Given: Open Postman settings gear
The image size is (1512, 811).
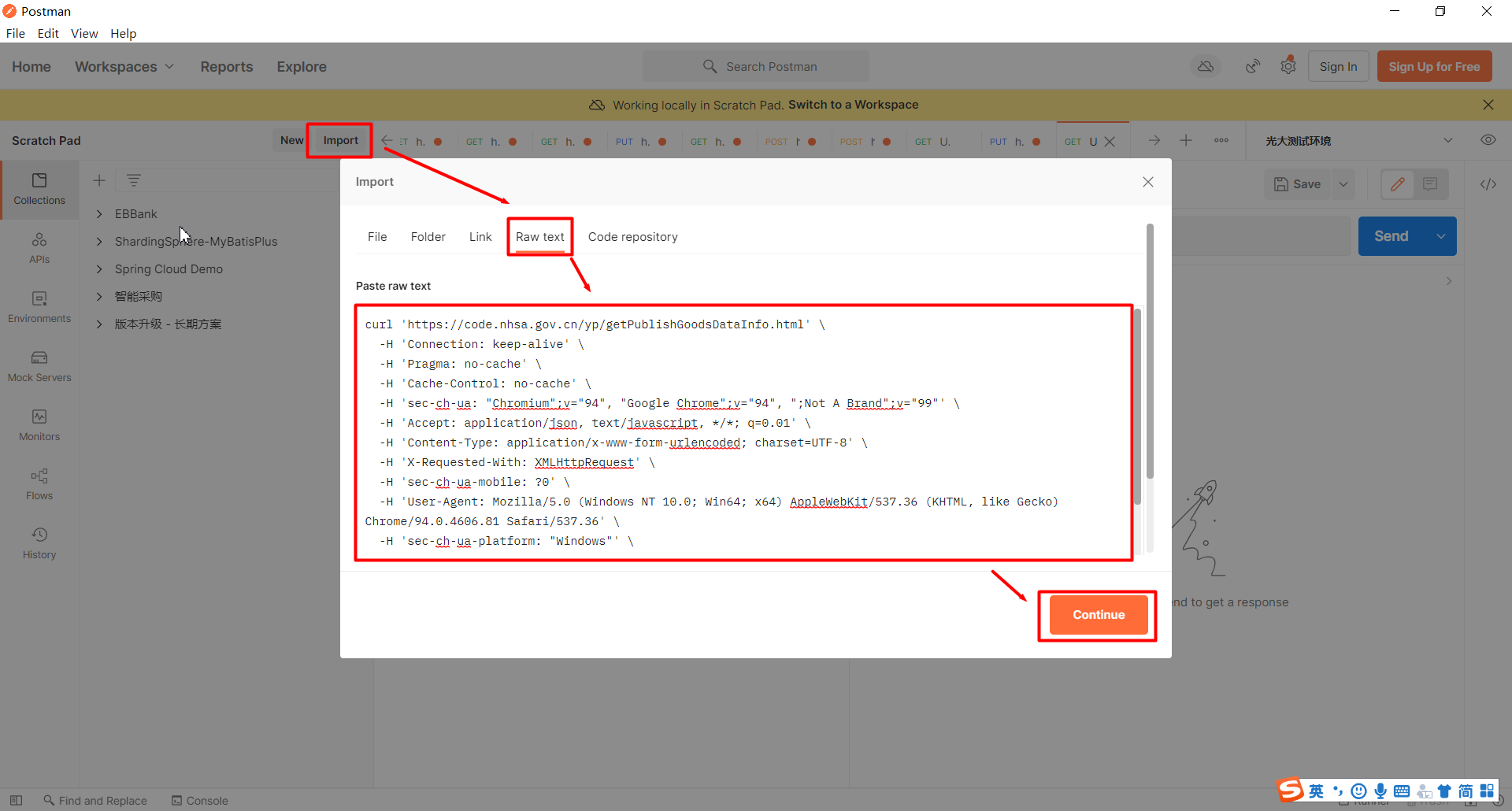Looking at the screenshot, I should (x=1289, y=66).
